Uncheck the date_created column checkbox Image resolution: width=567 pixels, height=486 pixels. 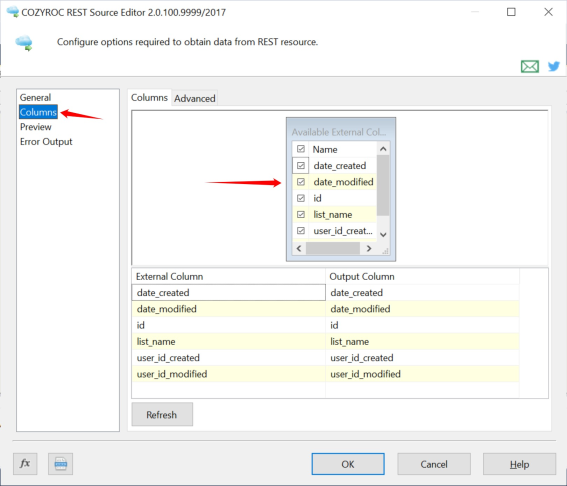click(x=301, y=166)
